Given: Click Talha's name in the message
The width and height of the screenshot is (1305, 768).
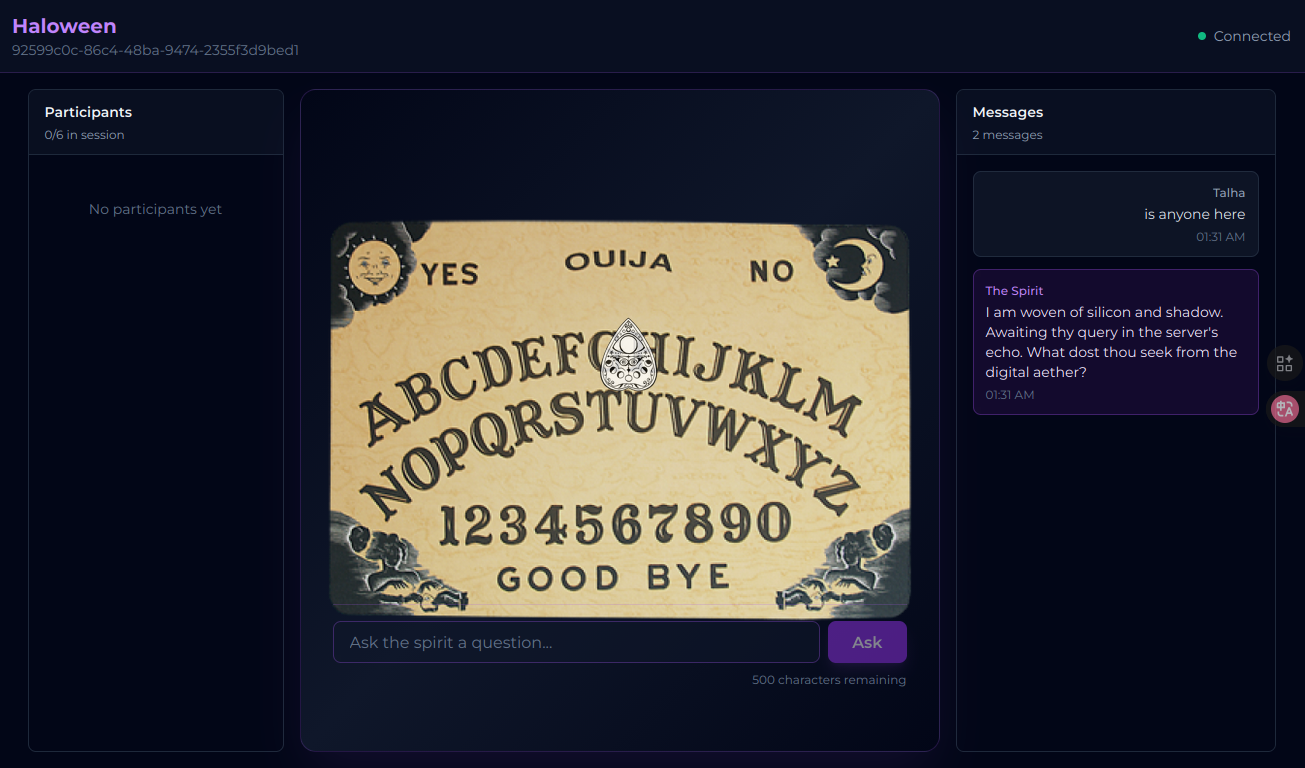Looking at the screenshot, I should 1229,193.
